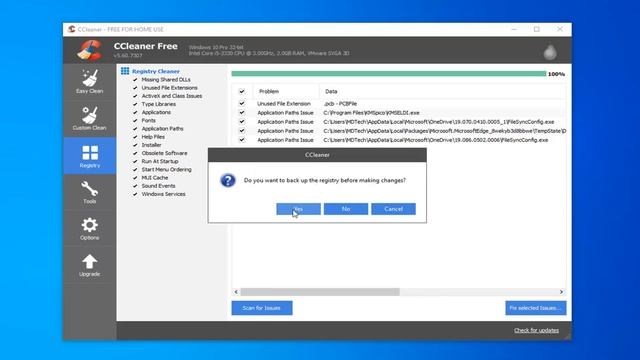Viewport: 640px width, 360px height.
Task: Click Scan for Issues button
Action: point(262,308)
